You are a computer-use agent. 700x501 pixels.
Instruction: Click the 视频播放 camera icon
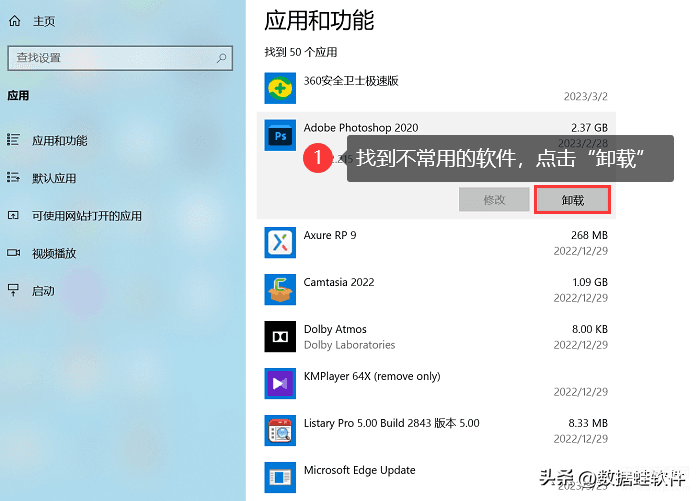(x=13, y=253)
